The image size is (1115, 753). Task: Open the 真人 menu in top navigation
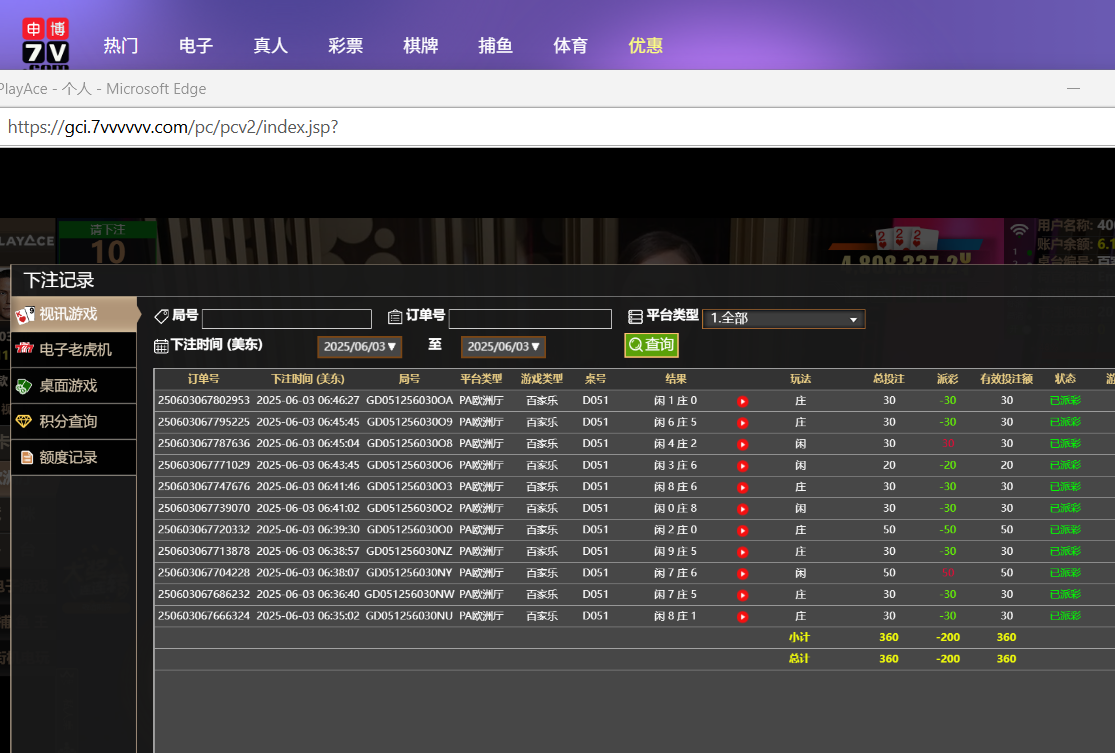click(270, 46)
